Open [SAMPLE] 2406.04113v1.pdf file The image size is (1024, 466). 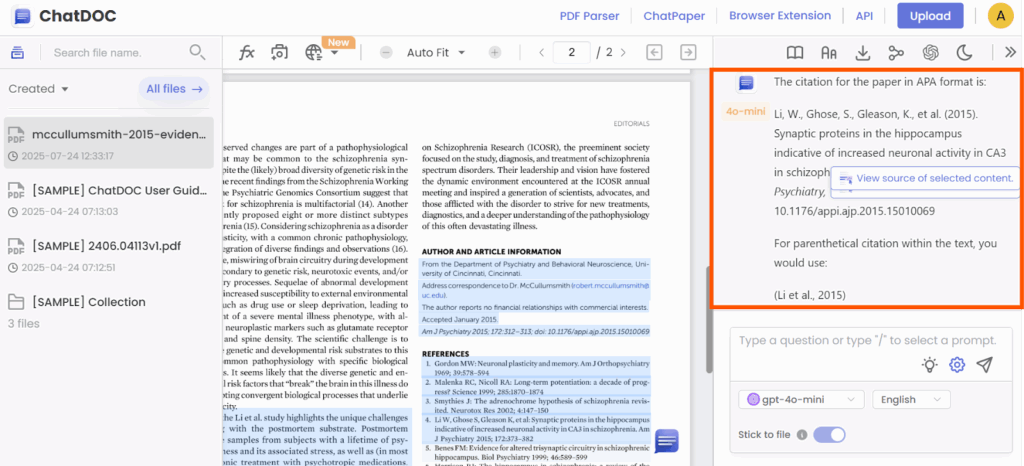108,255
